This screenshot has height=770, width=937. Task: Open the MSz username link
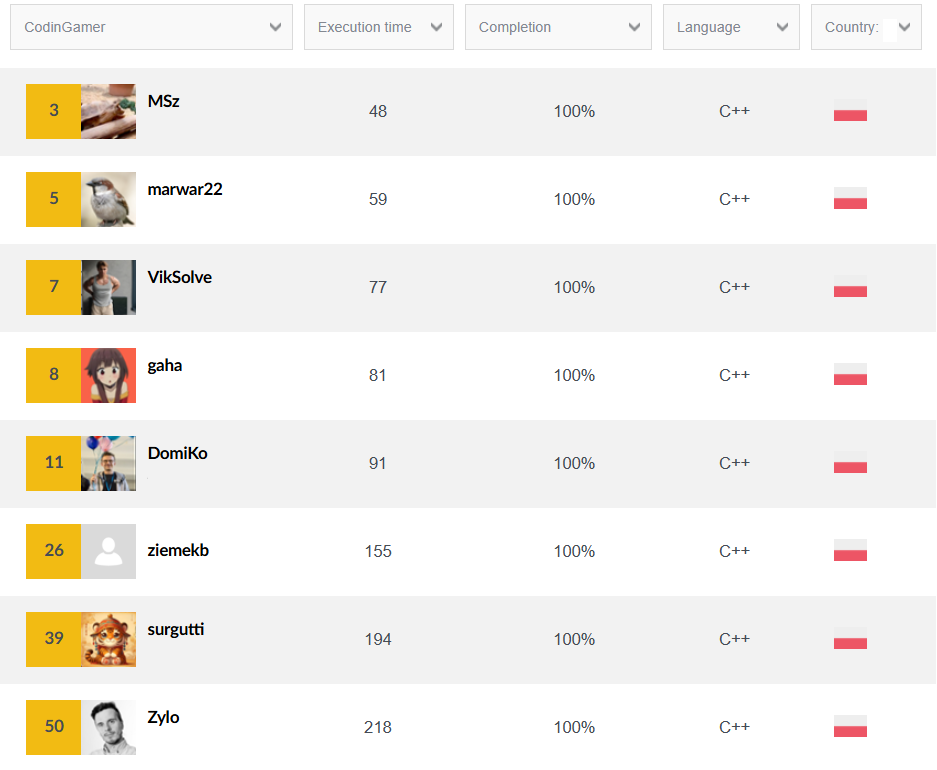163,101
